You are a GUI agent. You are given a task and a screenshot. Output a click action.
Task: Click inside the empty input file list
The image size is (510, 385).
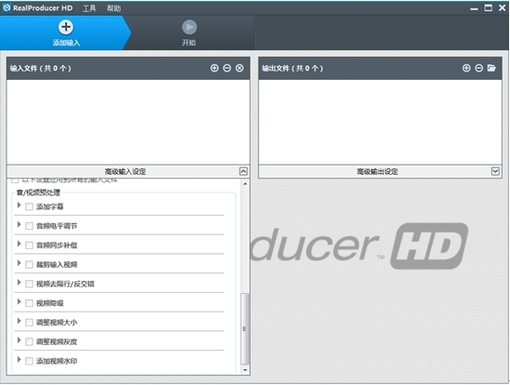[128, 122]
